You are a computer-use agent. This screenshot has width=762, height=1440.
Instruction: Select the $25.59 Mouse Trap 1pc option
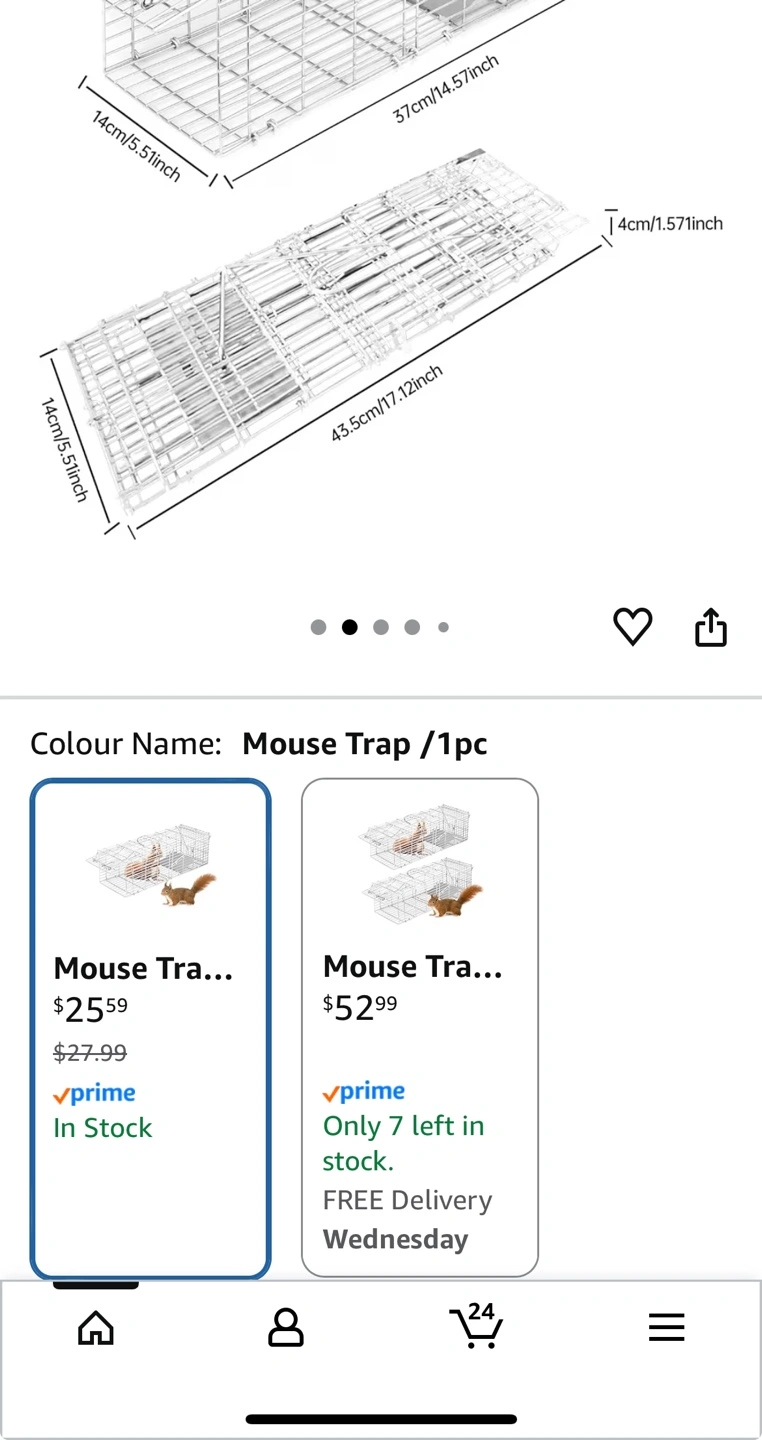(150, 1030)
